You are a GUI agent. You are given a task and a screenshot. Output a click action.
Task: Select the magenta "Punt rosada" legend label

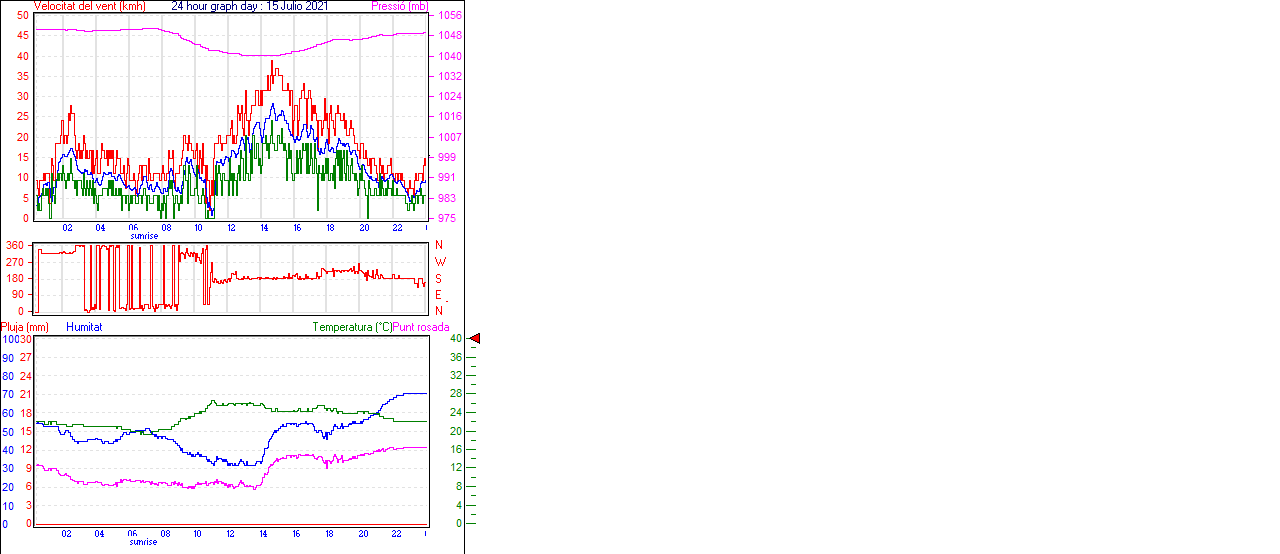[421, 327]
